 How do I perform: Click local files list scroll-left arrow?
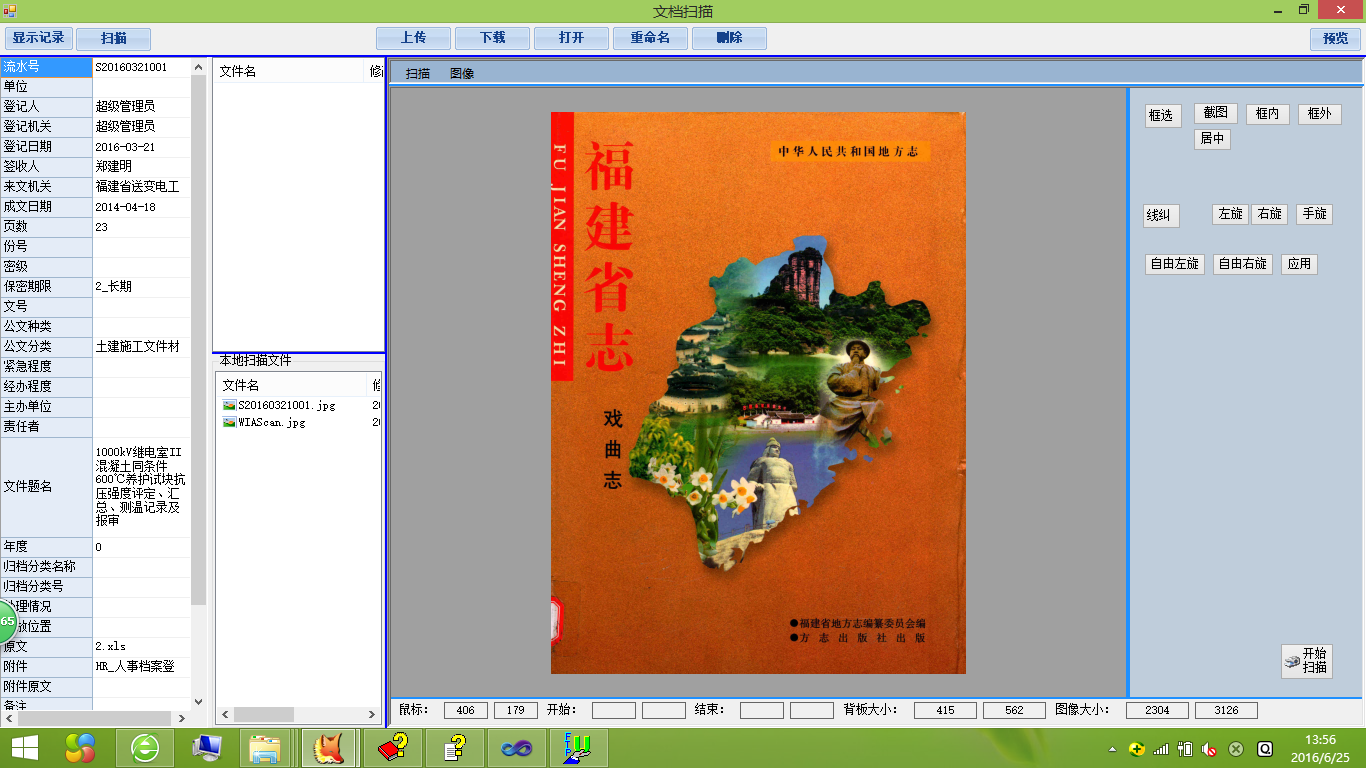pyautogui.click(x=225, y=714)
